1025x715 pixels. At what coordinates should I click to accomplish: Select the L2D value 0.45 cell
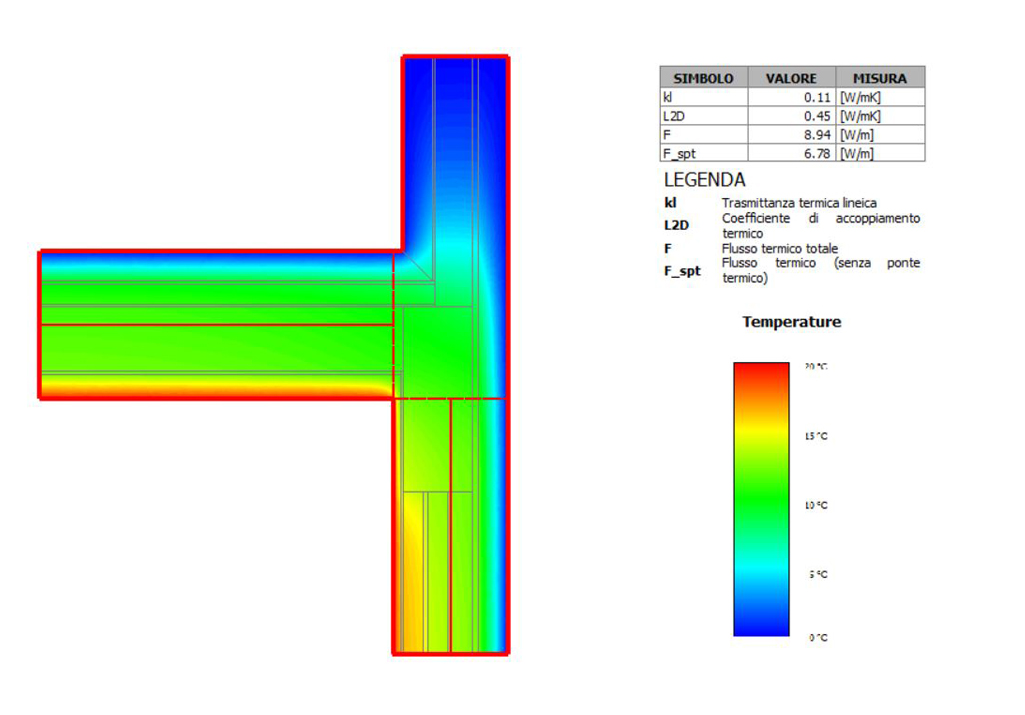(x=792, y=116)
